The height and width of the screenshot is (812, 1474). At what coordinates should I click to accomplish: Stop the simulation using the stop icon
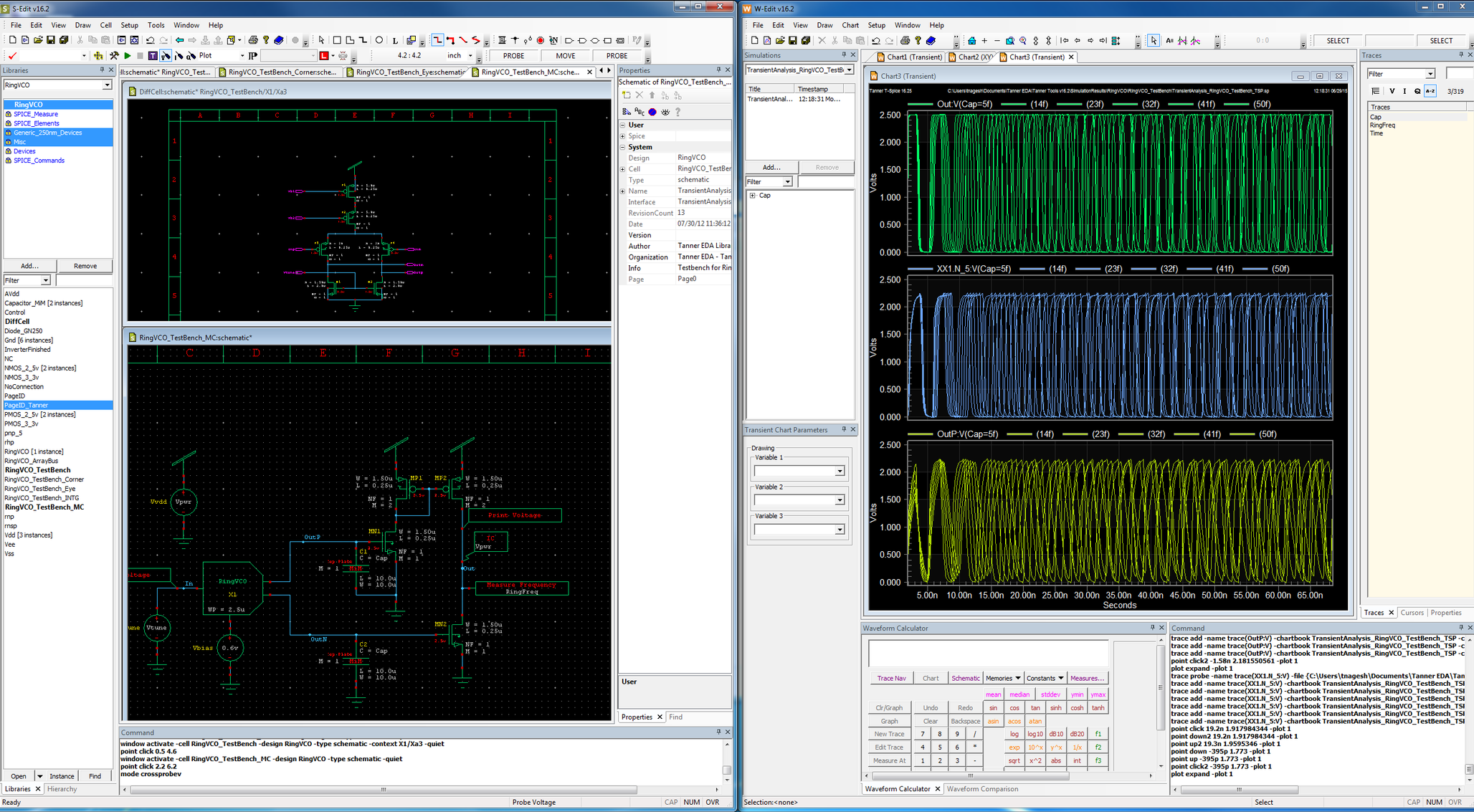(x=141, y=55)
